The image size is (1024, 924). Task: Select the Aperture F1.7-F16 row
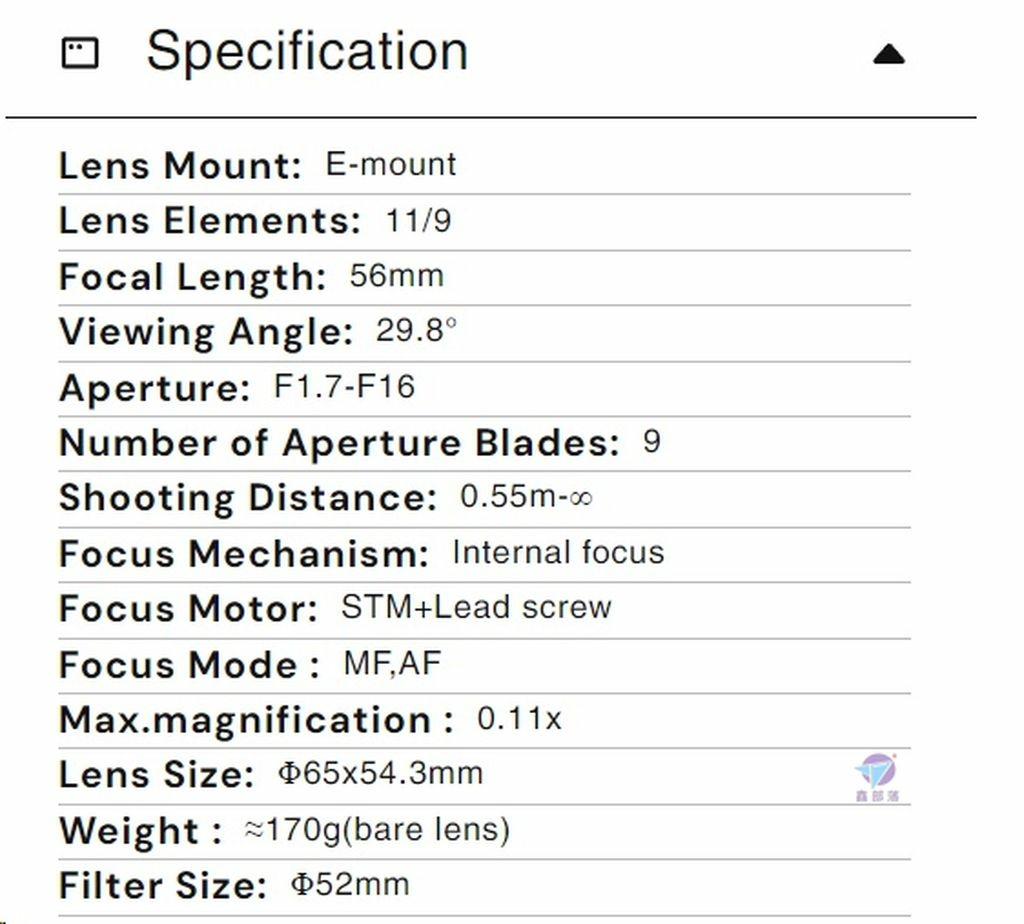tap(485, 389)
